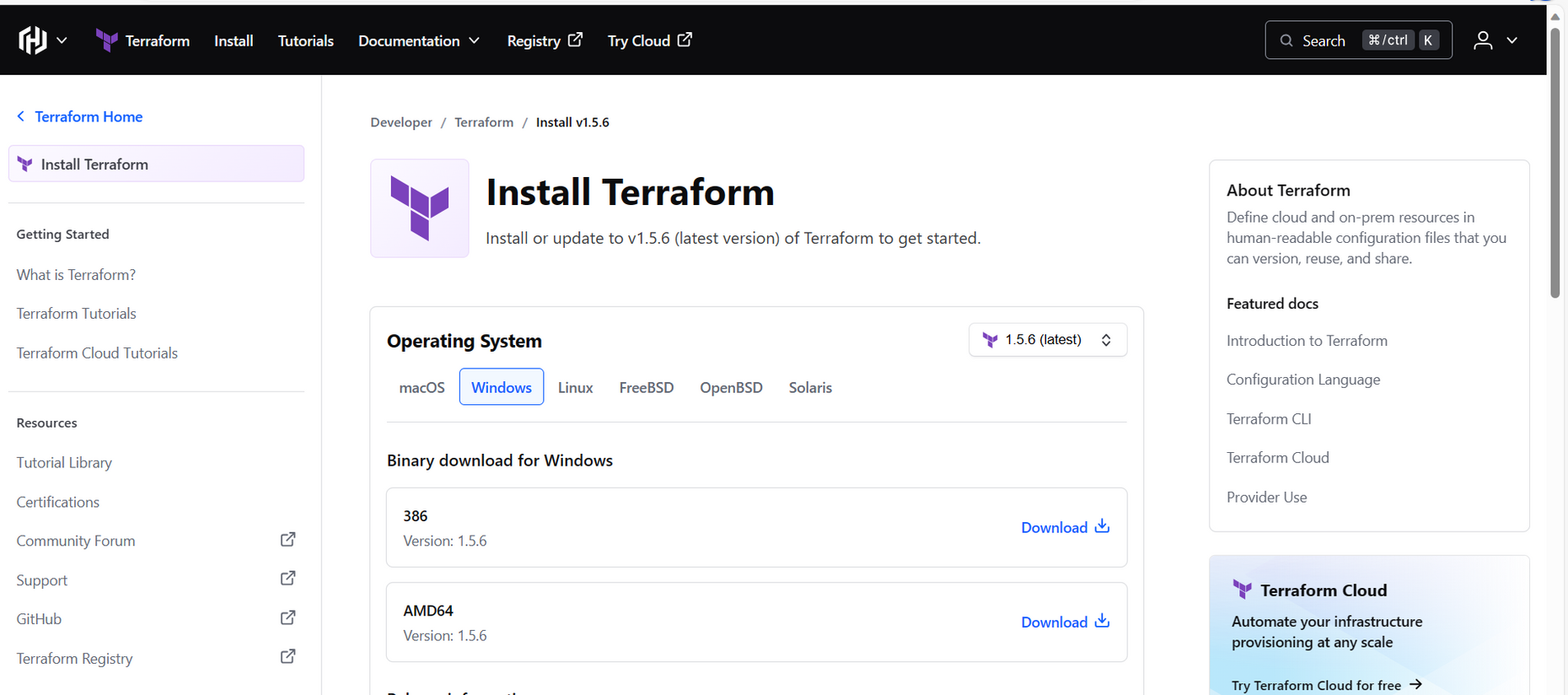Viewport: 1568px width, 695px height.
Task: Open the 1.5.6 (latest) version dropdown
Action: pyautogui.click(x=1048, y=340)
